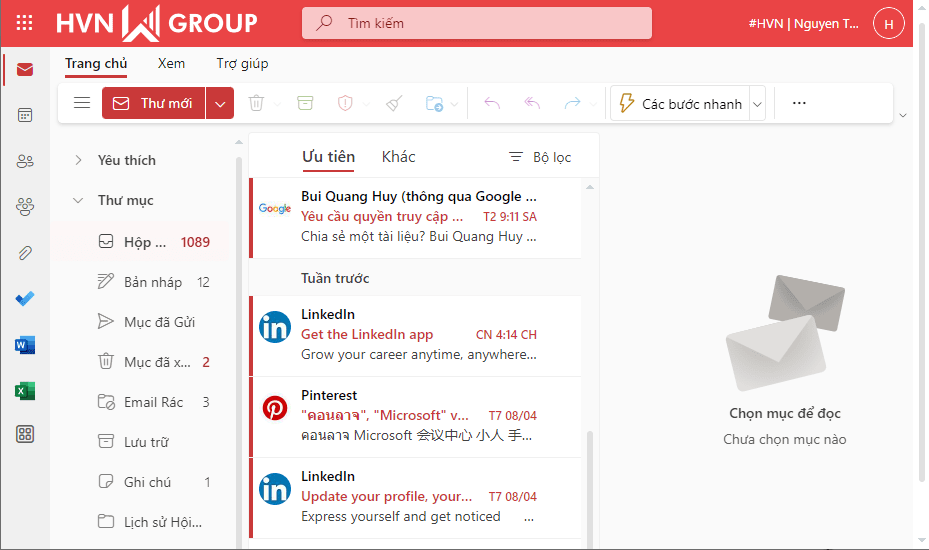Screen dimensions: 929x550
Task: Open People contacts in the left rail
Action: [25, 161]
